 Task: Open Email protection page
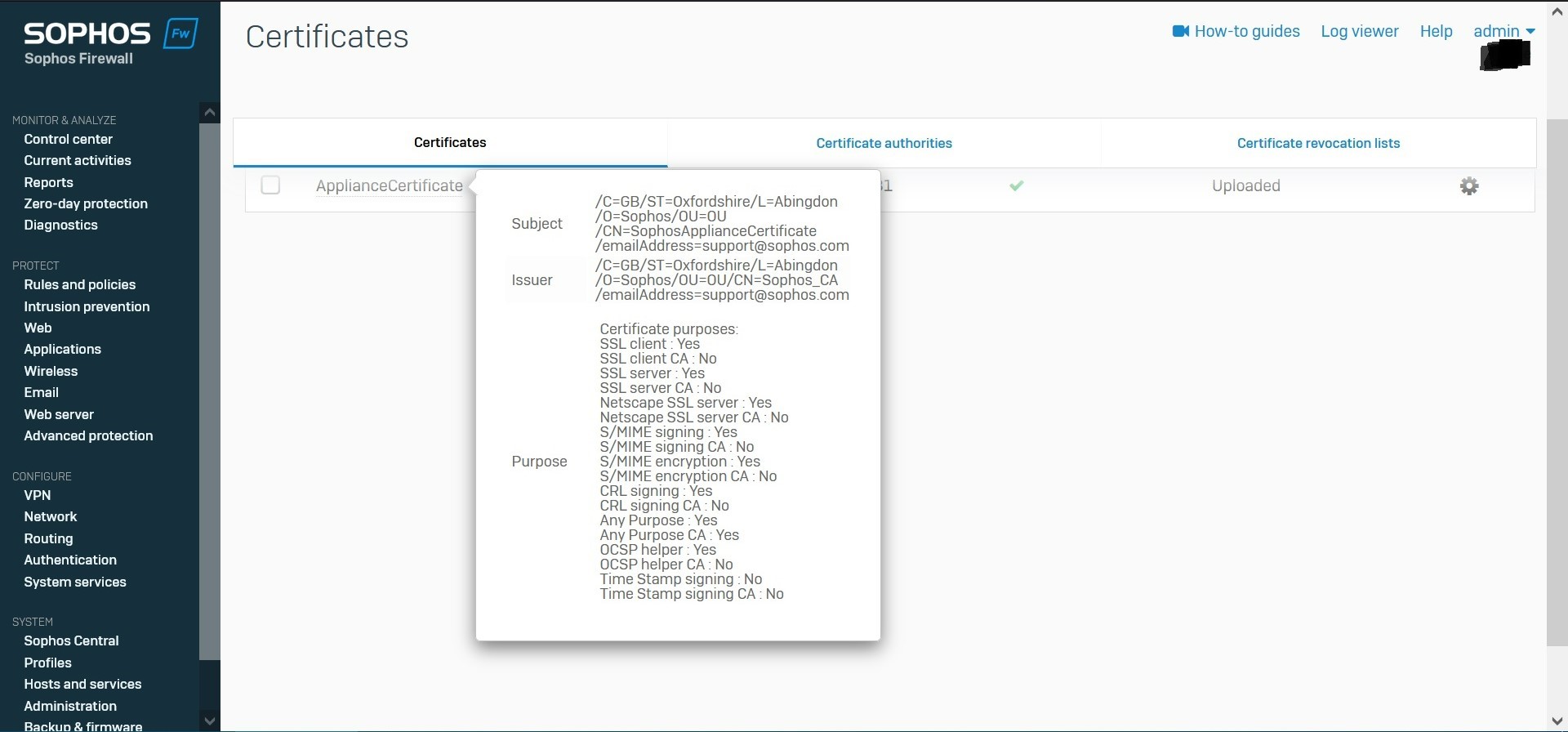pos(42,392)
